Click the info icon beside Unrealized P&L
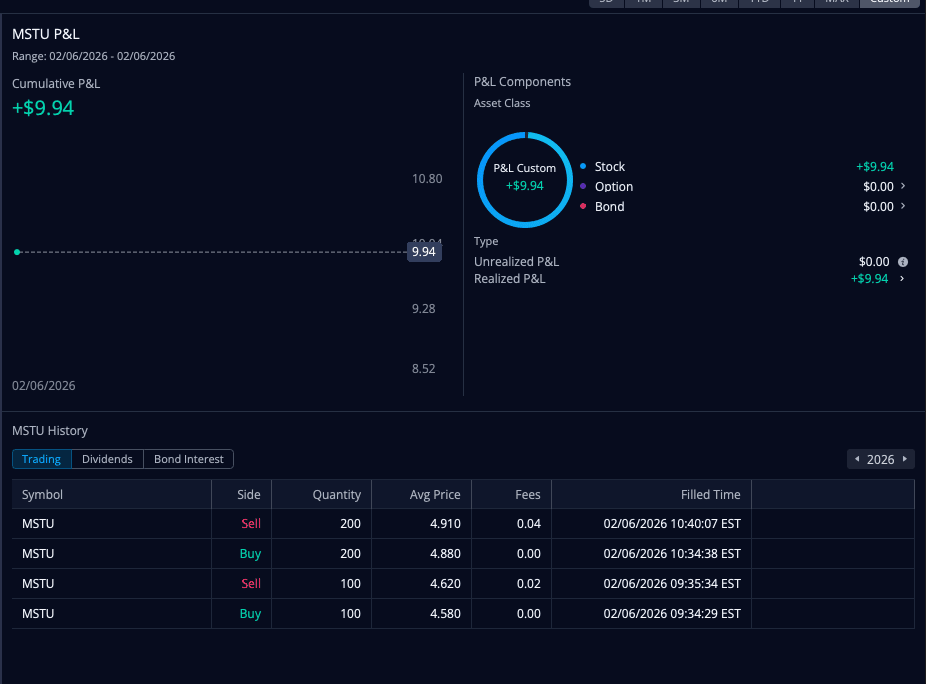Screen dimensions: 926x684 pos(903,262)
